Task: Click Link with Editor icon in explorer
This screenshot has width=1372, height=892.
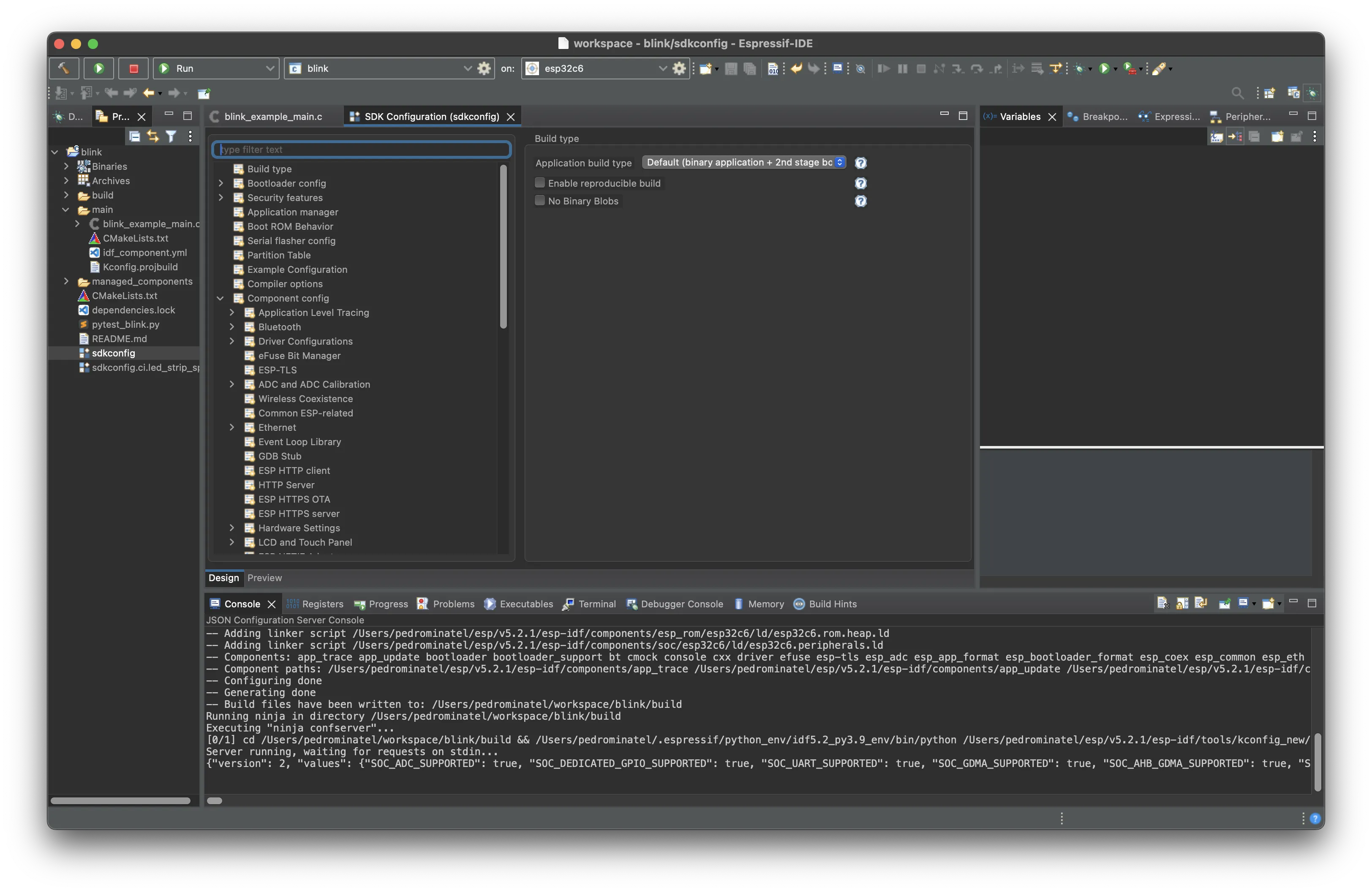Action: pyautogui.click(x=153, y=136)
